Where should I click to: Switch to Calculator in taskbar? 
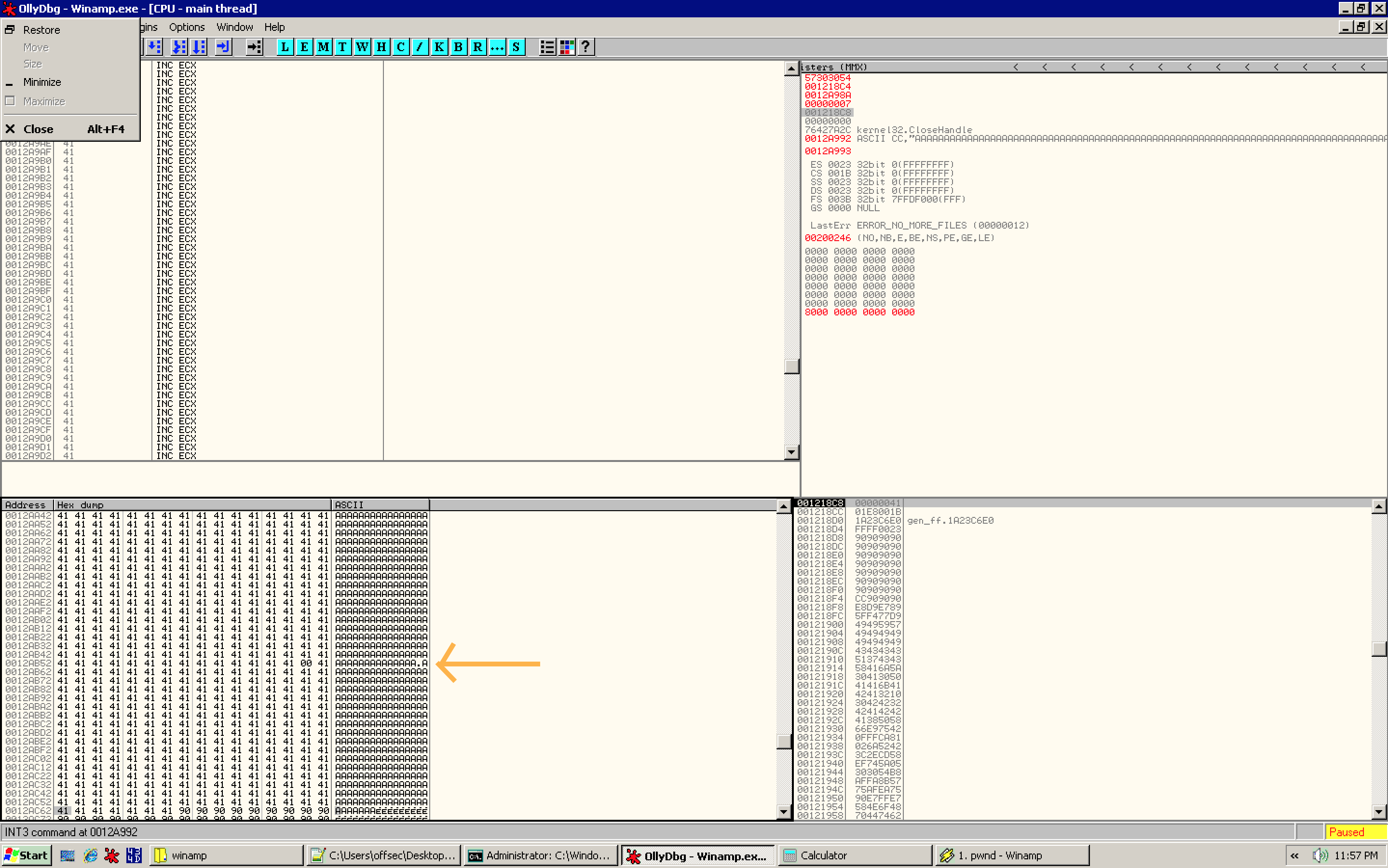click(x=855, y=855)
